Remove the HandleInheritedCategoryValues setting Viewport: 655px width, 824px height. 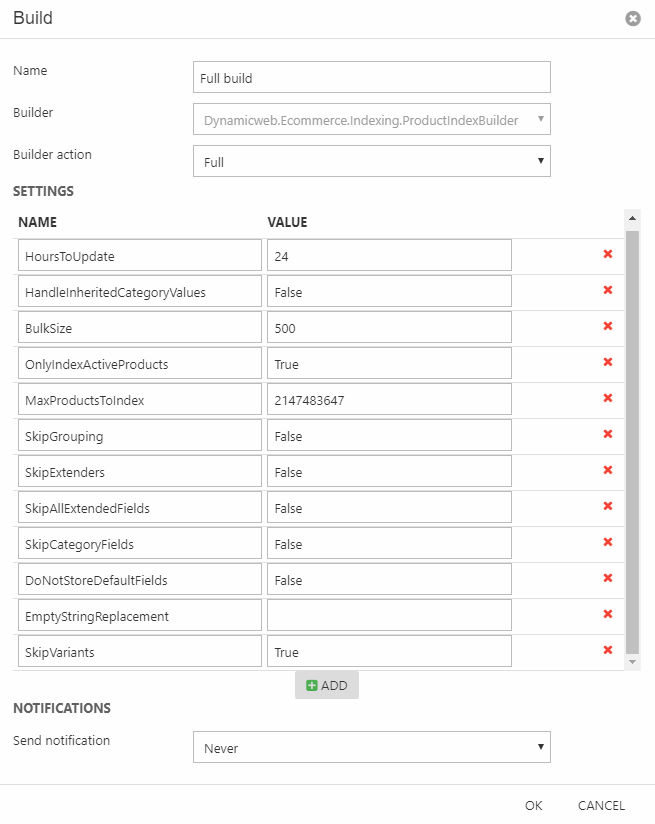[607, 291]
